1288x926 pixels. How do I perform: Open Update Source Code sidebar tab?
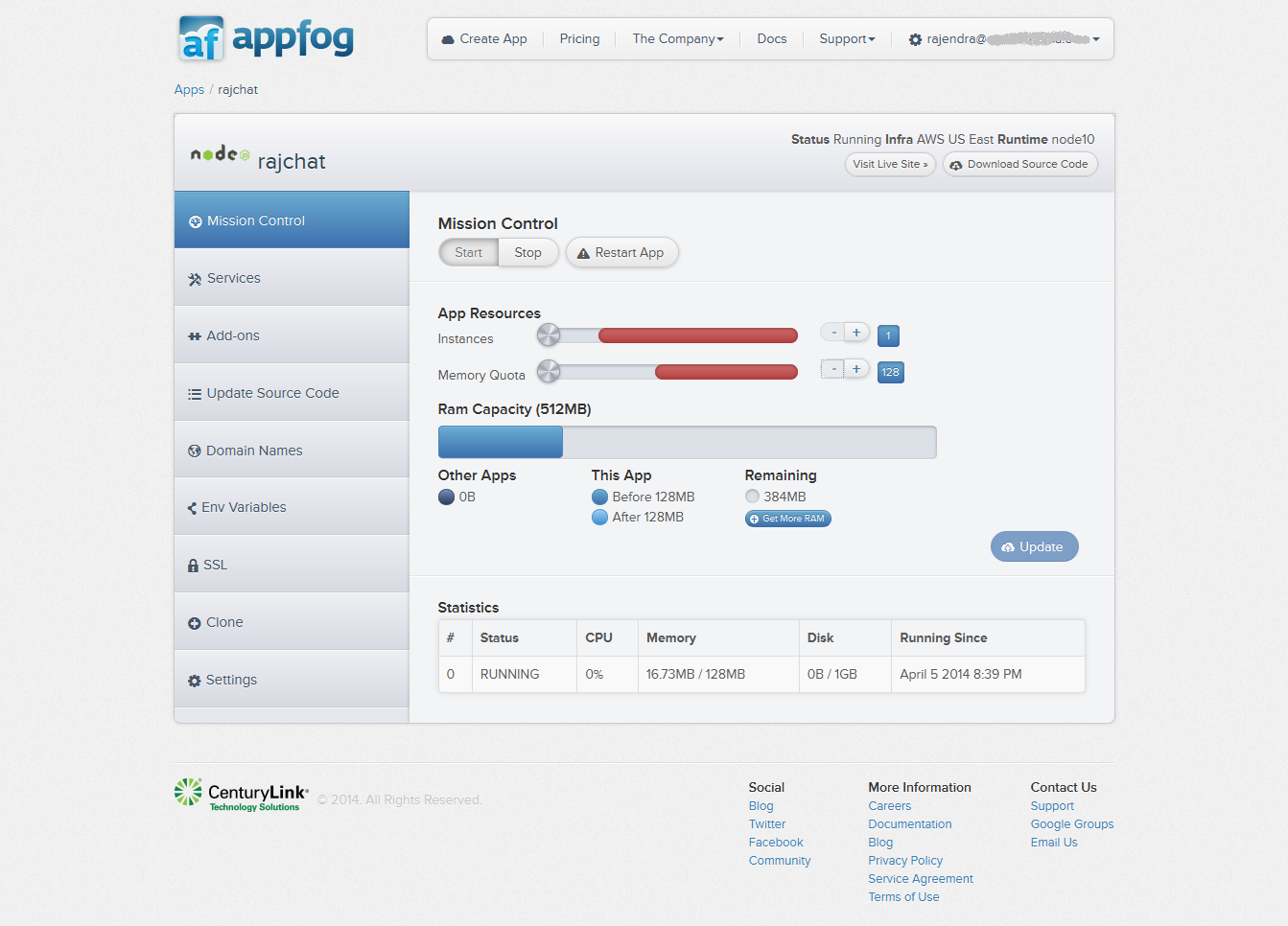(x=272, y=393)
